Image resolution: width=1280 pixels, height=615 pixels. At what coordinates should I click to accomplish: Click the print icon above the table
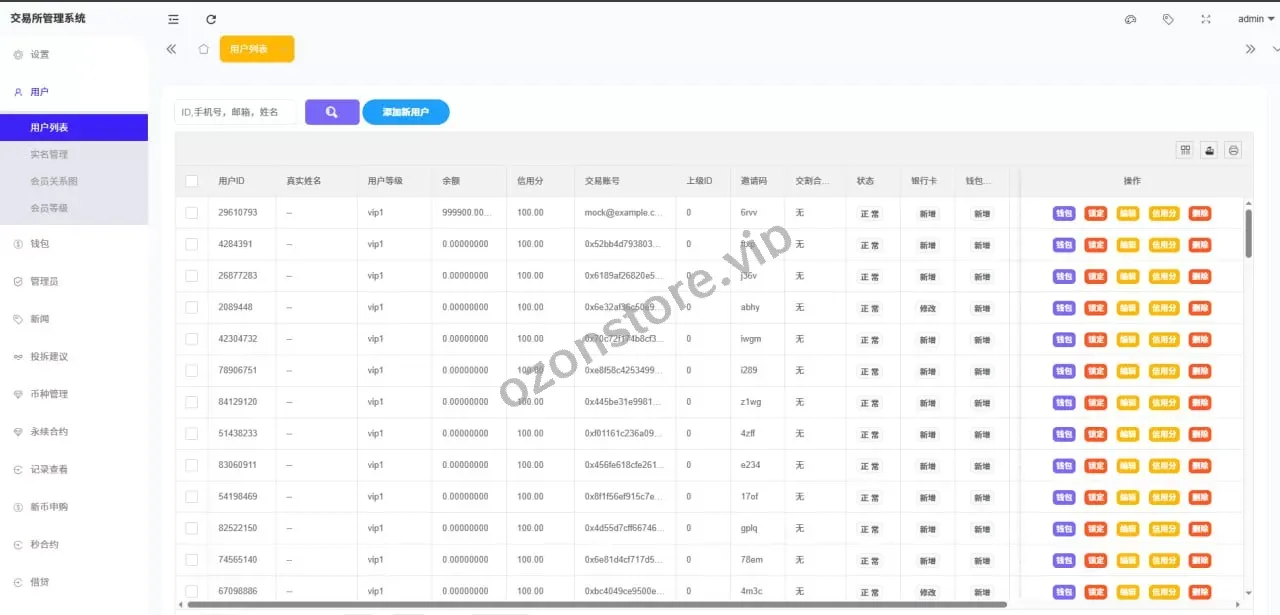(x=1233, y=150)
